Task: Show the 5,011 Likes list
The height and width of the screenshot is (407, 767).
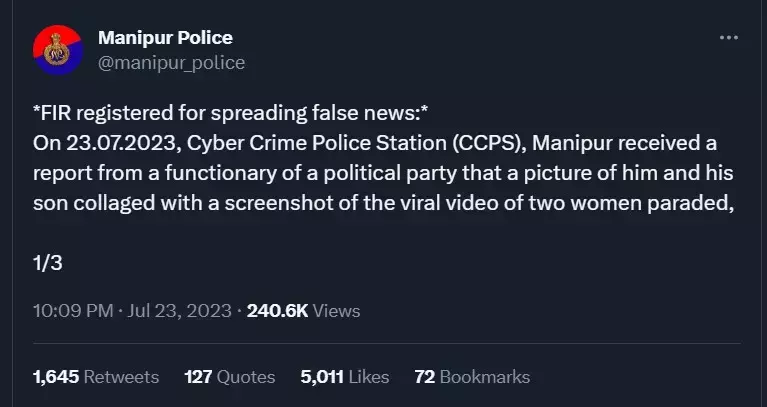Action: tap(345, 377)
